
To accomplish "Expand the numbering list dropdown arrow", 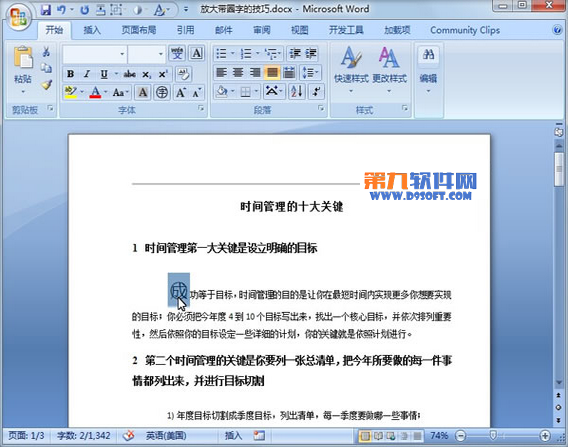I will tap(258, 54).
